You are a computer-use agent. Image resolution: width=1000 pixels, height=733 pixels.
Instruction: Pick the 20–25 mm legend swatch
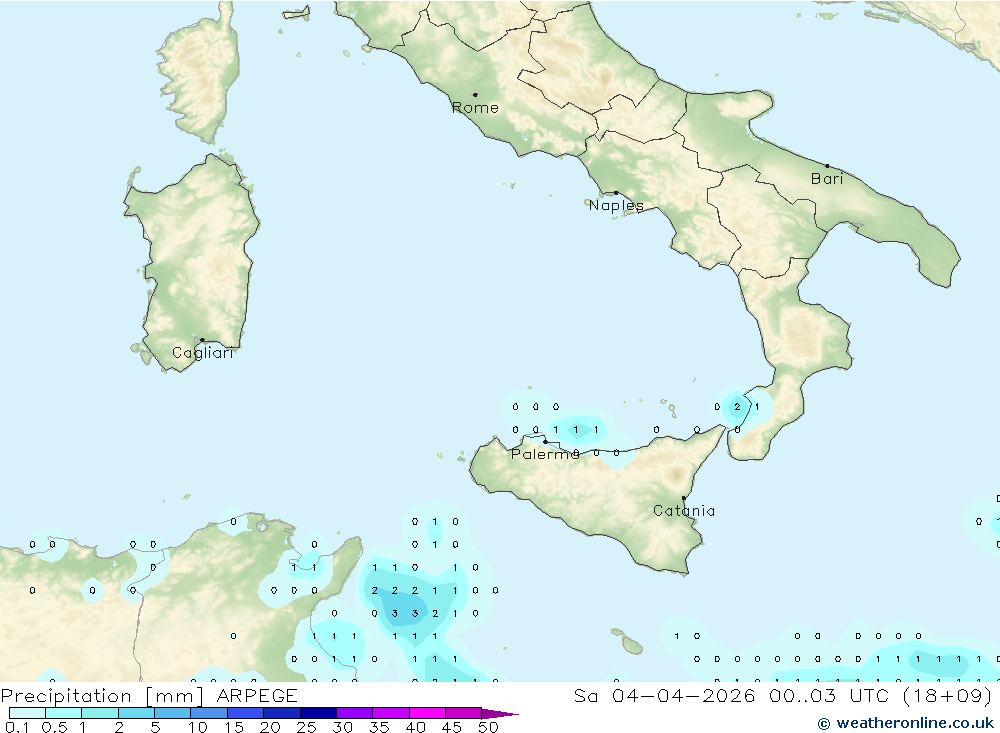pyautogui.click(x=281, y=713)
